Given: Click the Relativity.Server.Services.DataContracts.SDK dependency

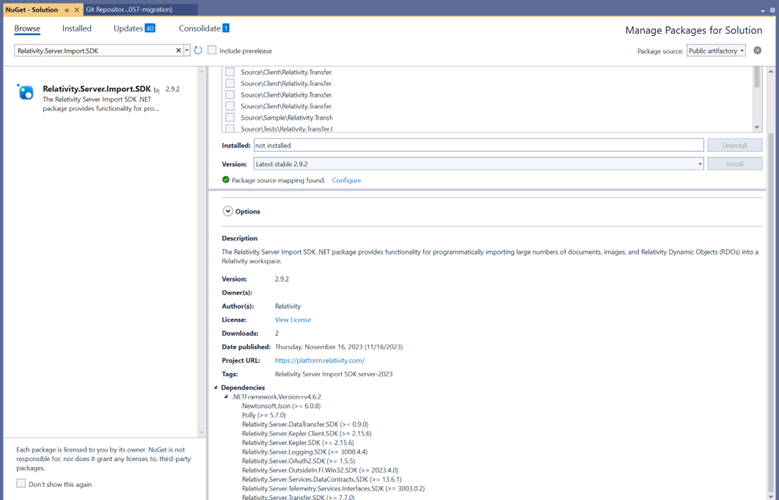Looking at the screenshot, I should [321, 479].
